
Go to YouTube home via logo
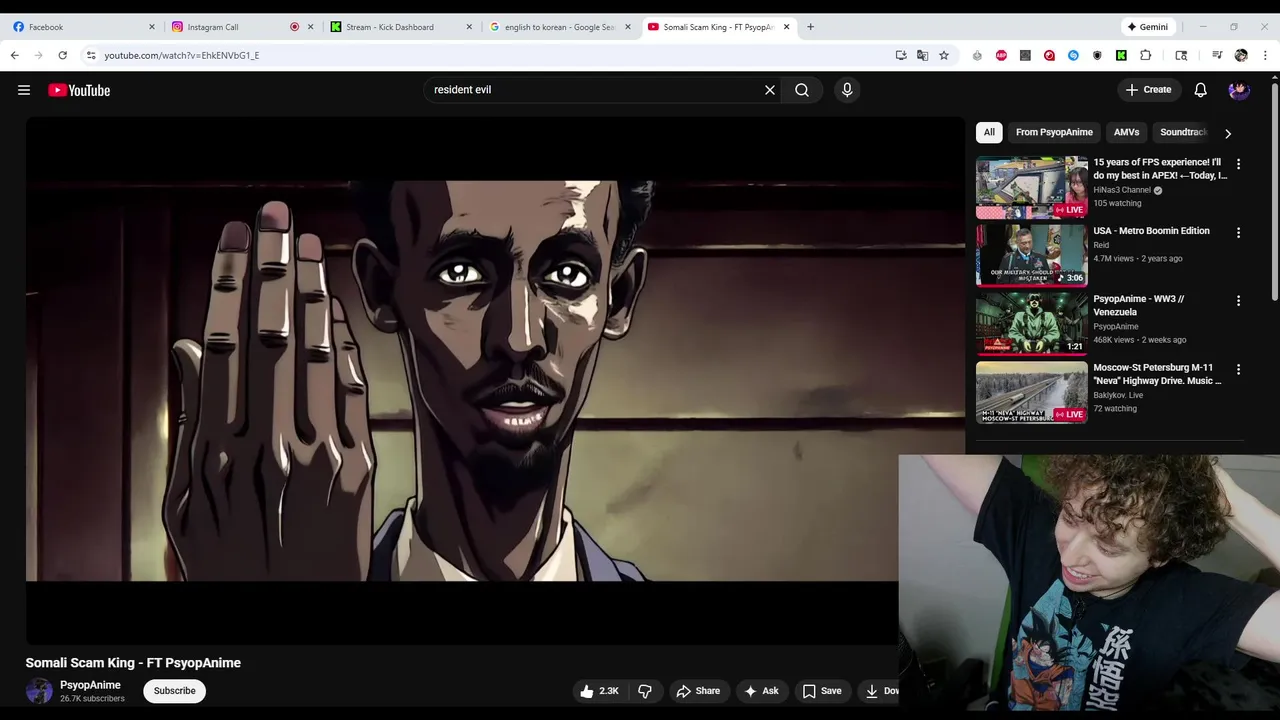point(79,90)
